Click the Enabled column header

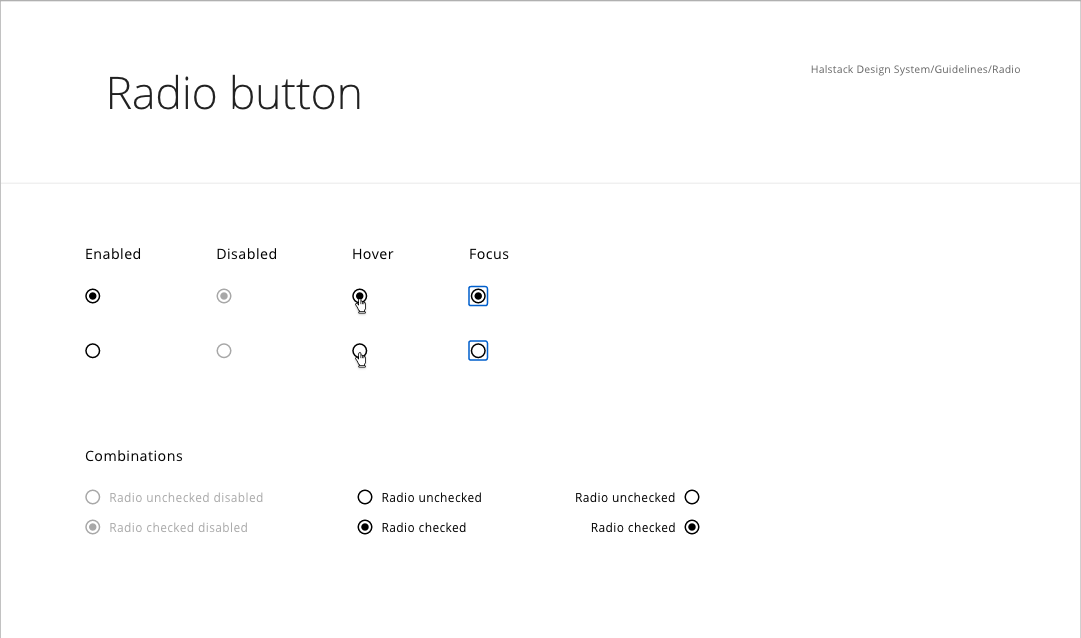click(x=113, y=254)
